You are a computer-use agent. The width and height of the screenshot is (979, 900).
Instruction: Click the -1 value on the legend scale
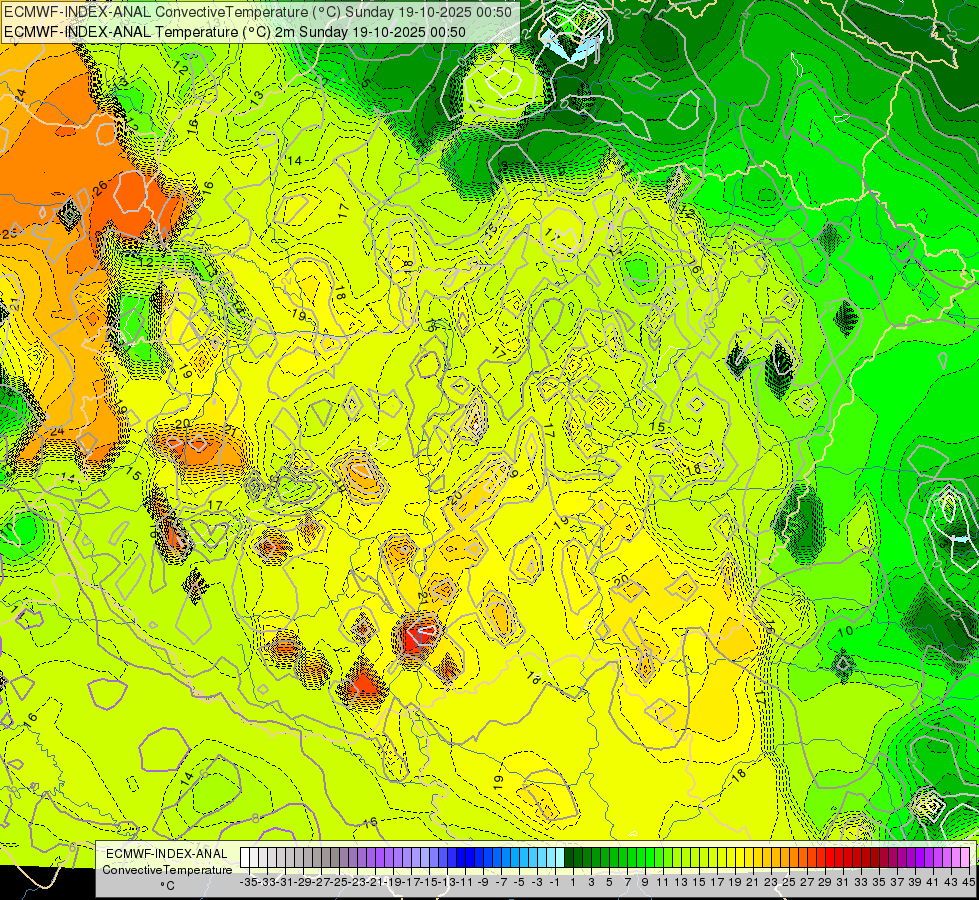[555, 883]
